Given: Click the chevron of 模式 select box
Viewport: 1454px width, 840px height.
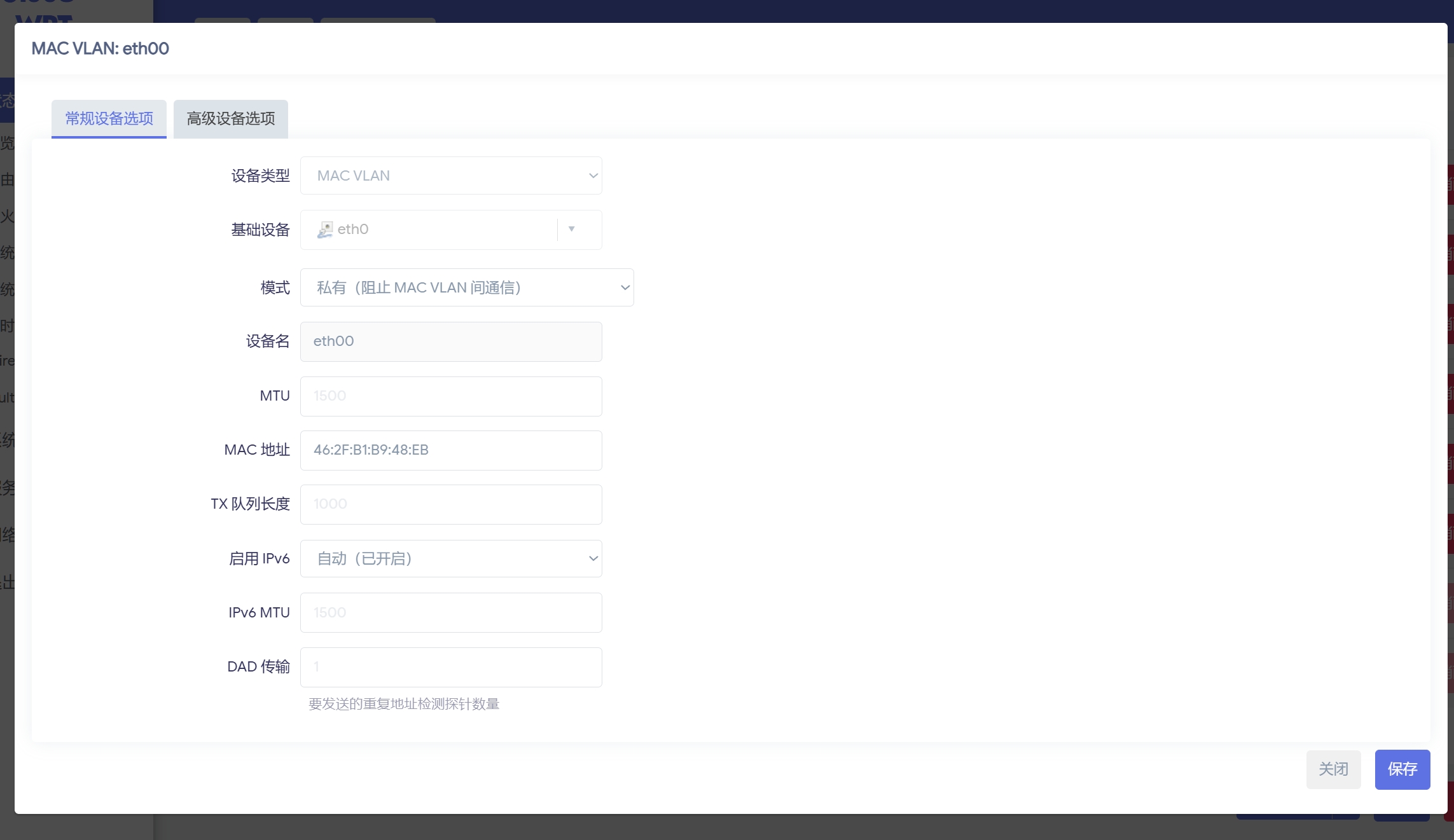Looking at the screenshot, I should [x=625, y=287].
